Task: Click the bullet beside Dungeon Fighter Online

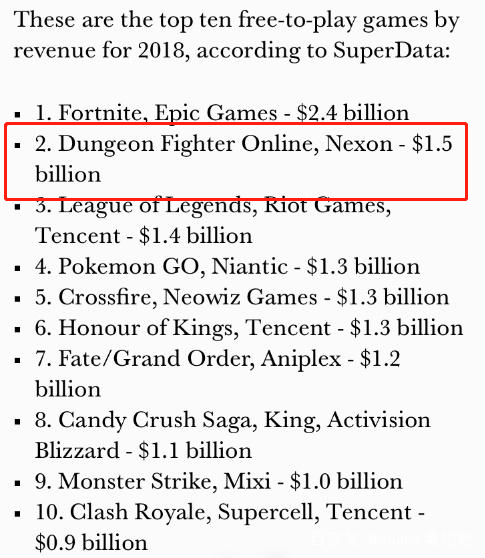Action: (18, 145)
